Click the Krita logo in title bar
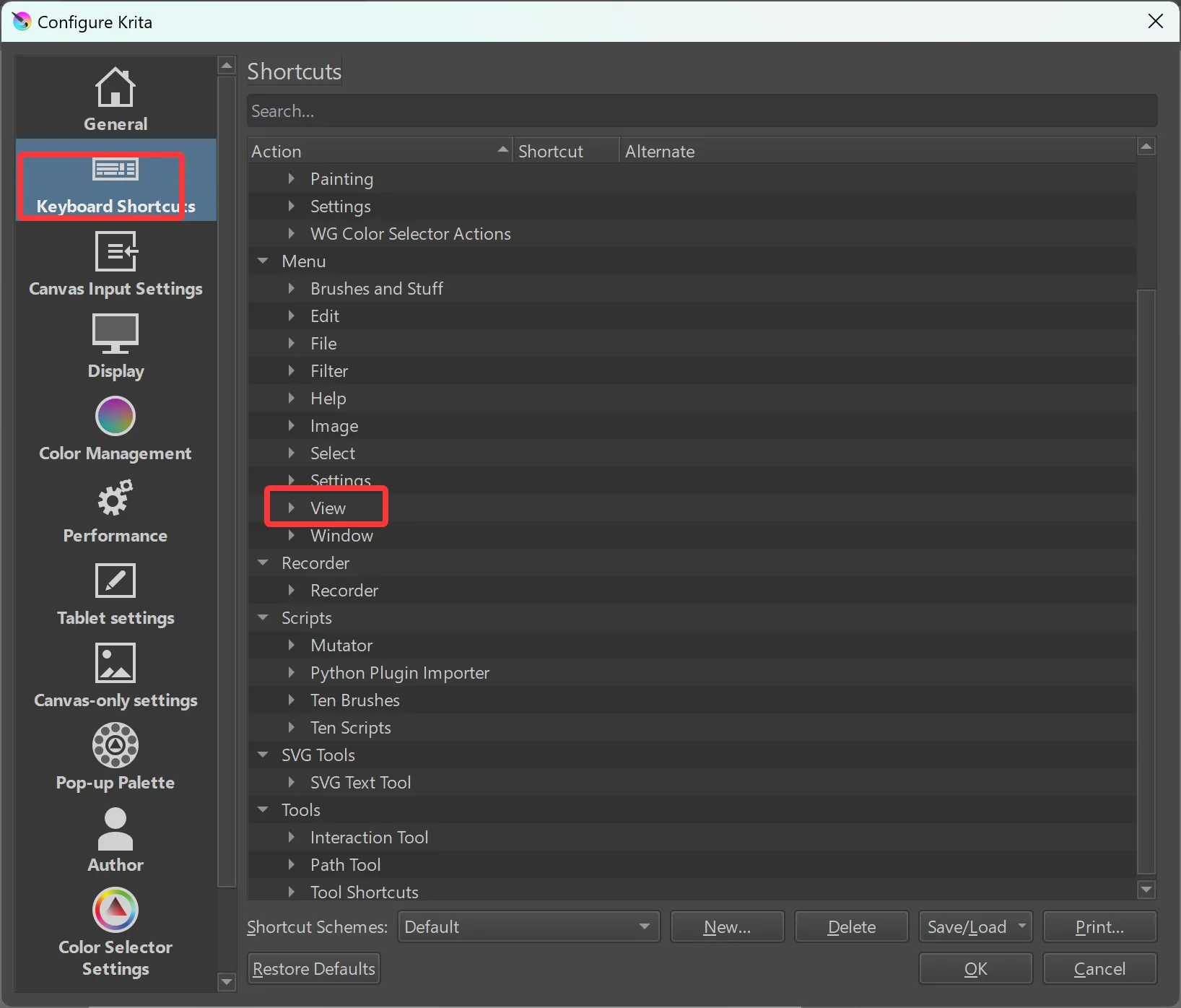This screenshot has height=1008, width=1181. pyautogui.click(x=21, y=22)
